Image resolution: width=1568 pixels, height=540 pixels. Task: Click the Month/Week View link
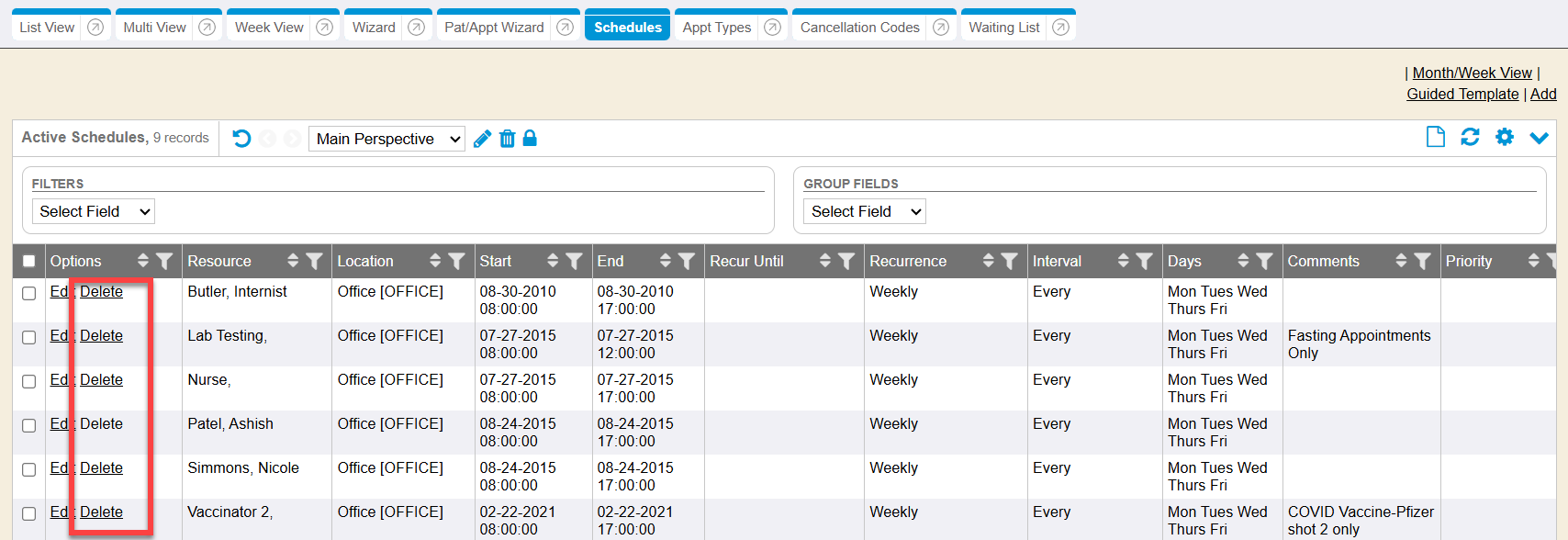pos(1472,73)
